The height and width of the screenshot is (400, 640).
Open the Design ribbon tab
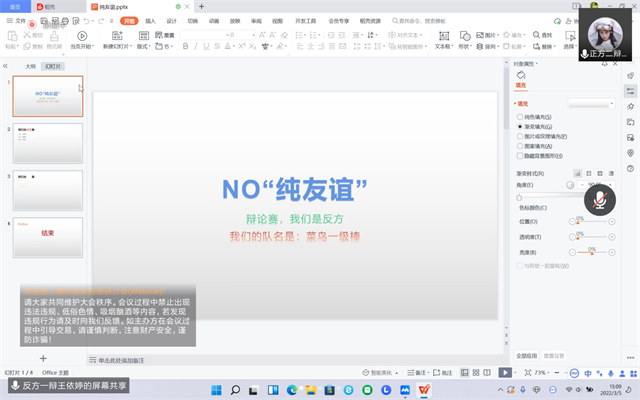tap(171, 21)
